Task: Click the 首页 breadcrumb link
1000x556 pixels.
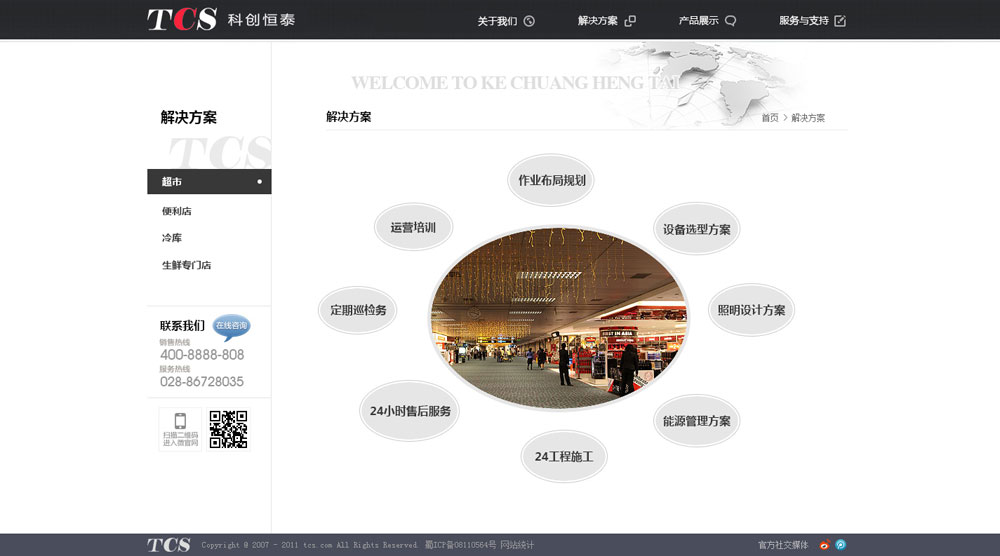Action: tap(770, 118)
